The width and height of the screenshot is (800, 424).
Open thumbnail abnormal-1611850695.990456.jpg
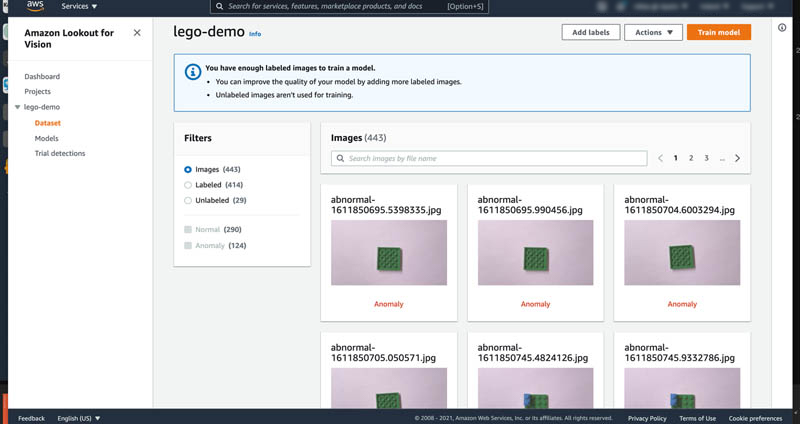[535, 253]
